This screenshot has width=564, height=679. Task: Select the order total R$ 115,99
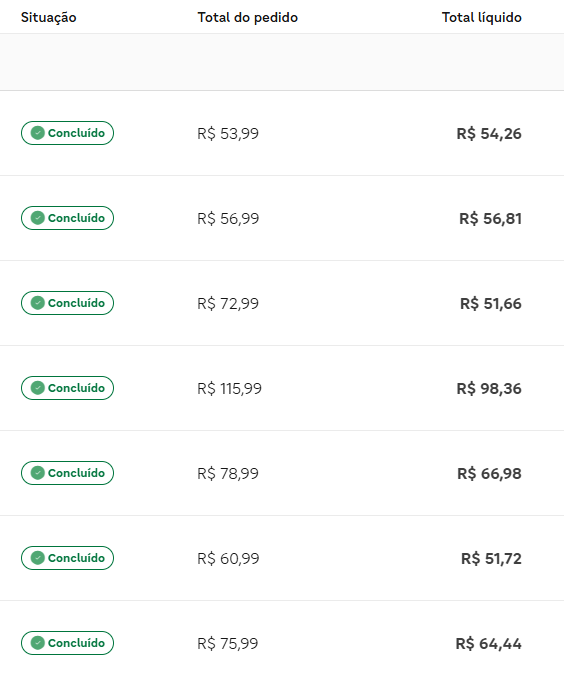click(229, 388)
